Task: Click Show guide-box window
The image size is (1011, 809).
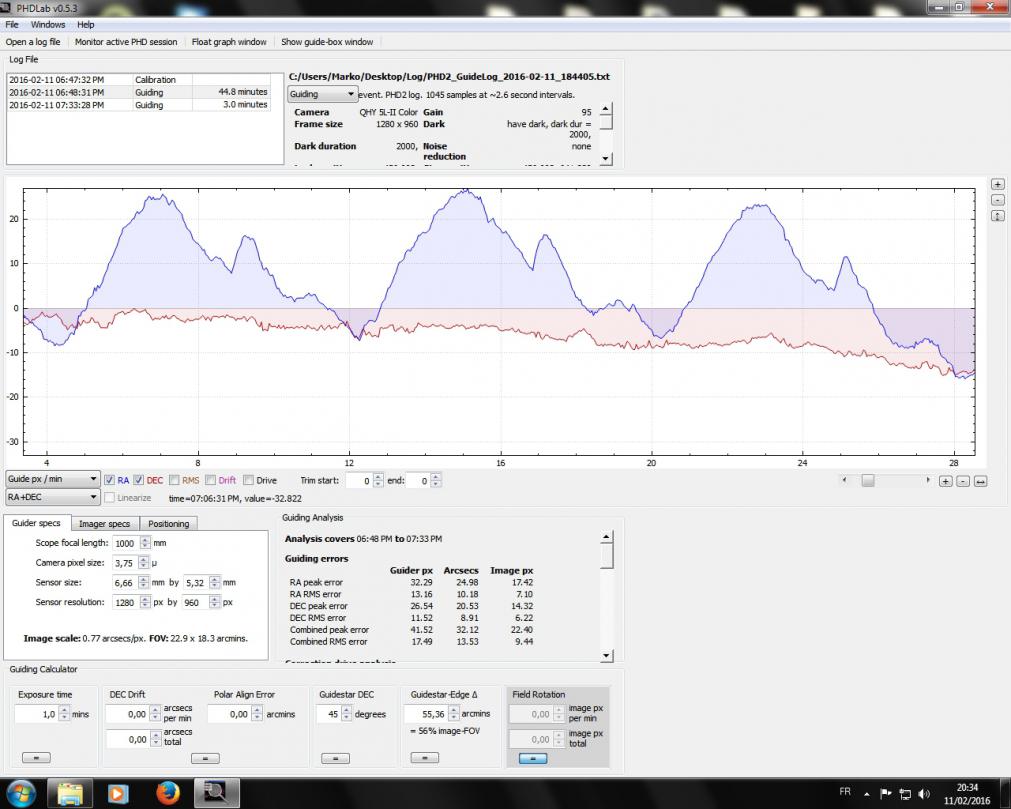Action: (x=327, y=42)
